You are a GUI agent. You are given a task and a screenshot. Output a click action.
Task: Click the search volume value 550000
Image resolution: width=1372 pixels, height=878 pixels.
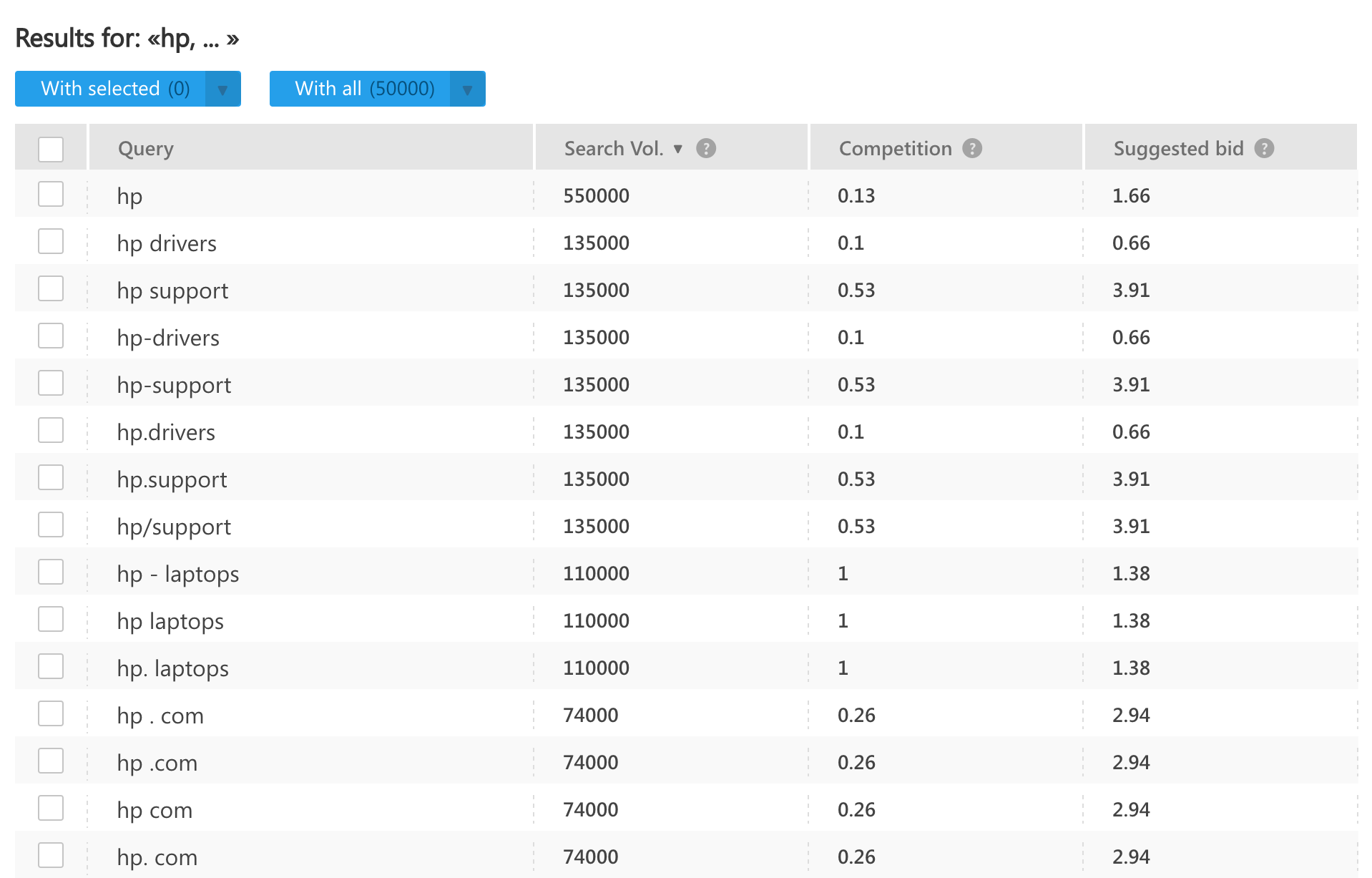pyautogui.click(x=597, y=195)
